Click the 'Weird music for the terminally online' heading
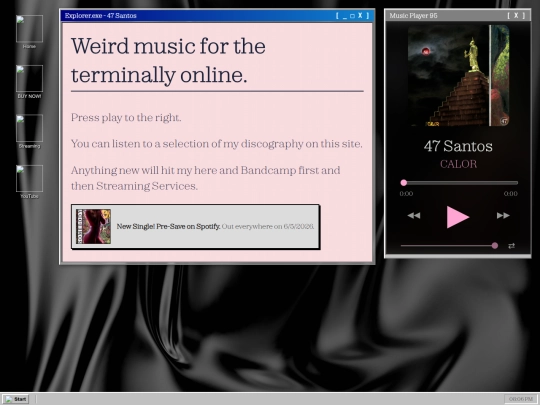Image resolution: width=540 pixels, height=405 pixels. point(168,60)
